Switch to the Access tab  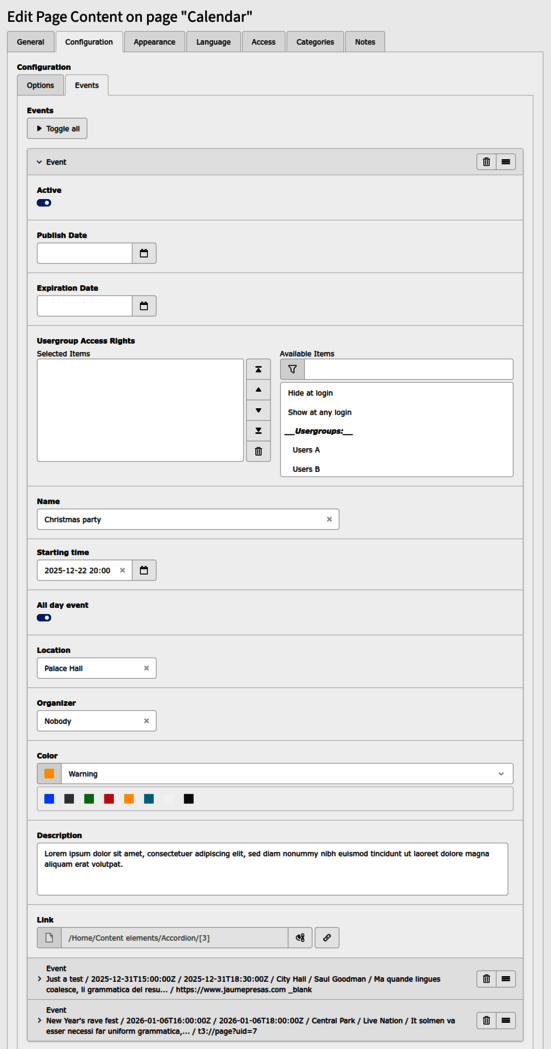(263, 41)
